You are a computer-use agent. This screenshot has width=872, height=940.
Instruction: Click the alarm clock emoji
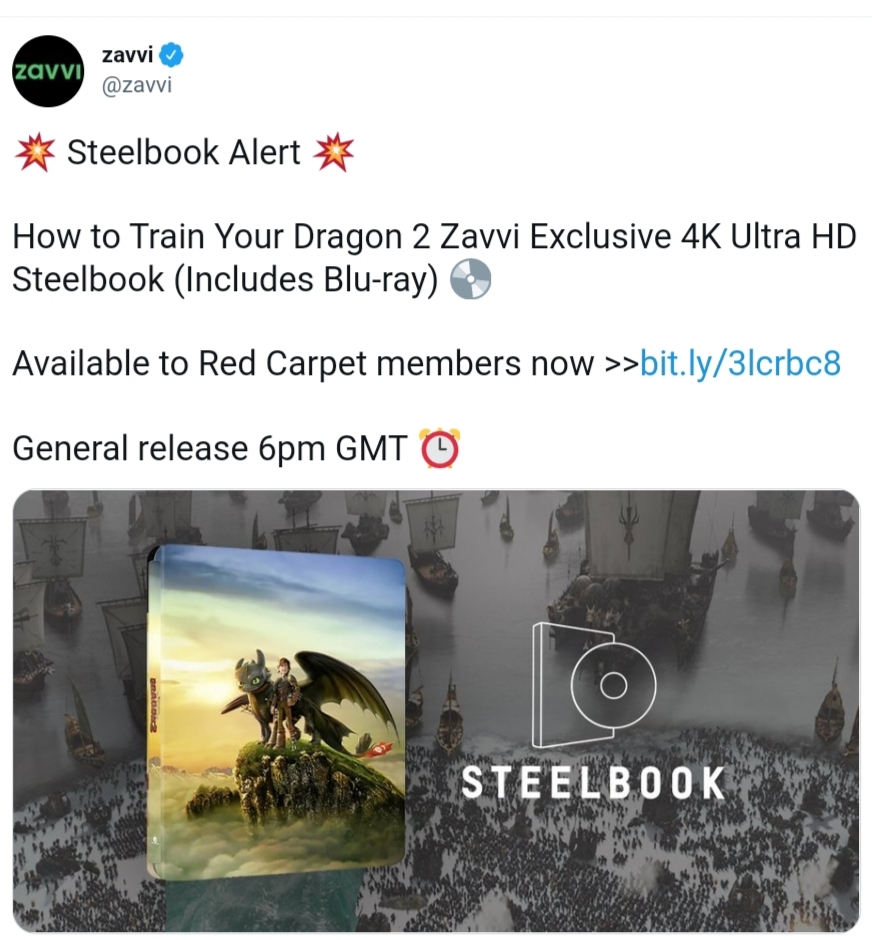coord(440,448)
